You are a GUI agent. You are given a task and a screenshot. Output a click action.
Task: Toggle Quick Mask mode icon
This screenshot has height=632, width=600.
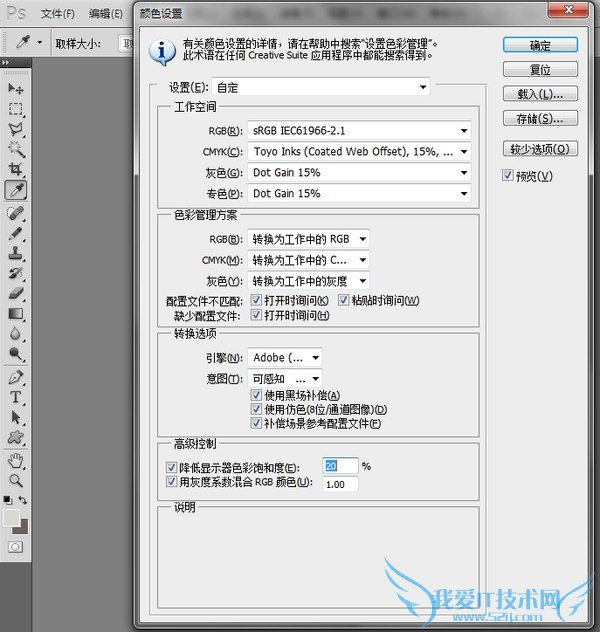click(16, 547)
